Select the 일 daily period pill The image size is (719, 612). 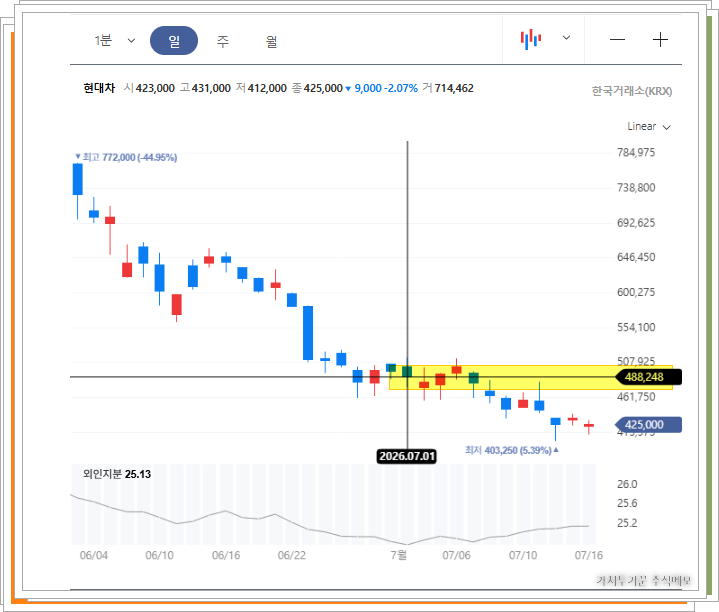174,41
